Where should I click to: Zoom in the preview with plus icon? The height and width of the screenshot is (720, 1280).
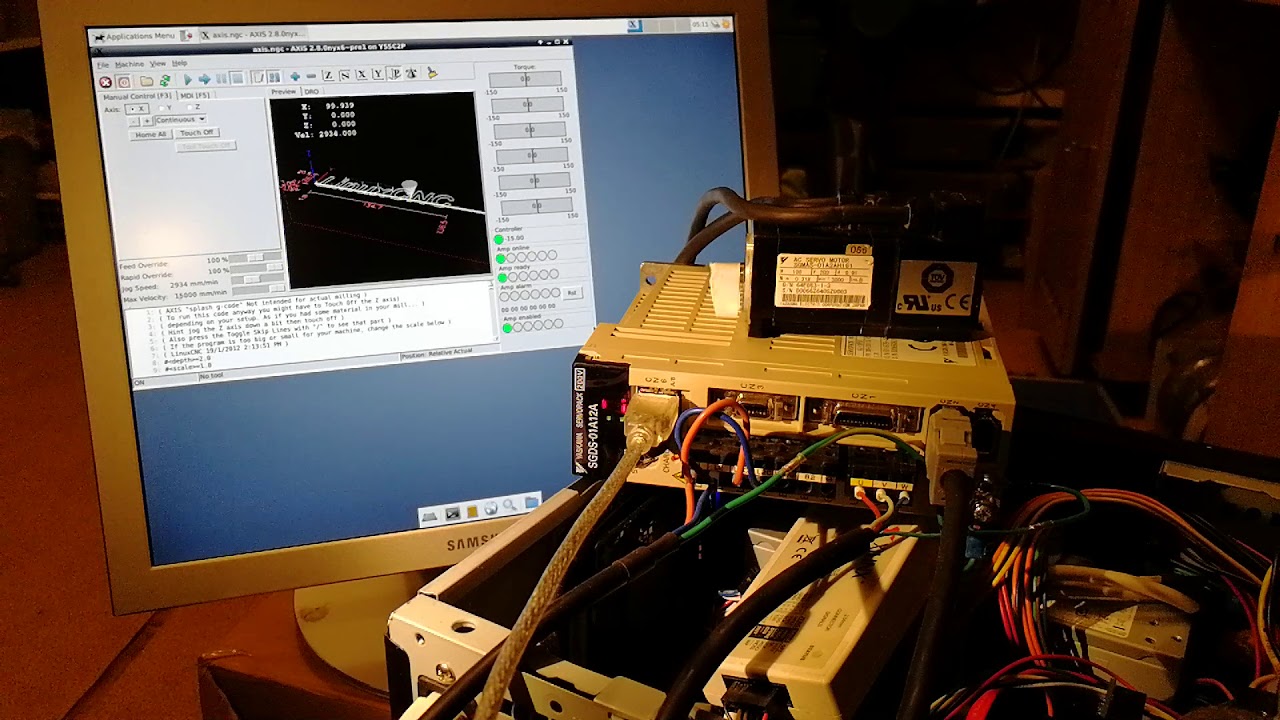coord(295,76)
